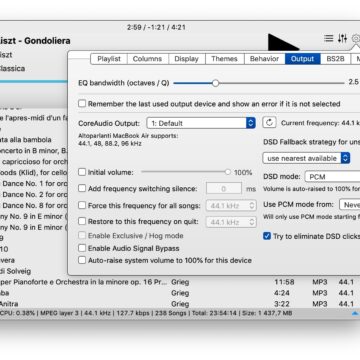The width and height of the screenshot is (360, 360).
Task: Refresh the output device list
Action: click(269, 123)
